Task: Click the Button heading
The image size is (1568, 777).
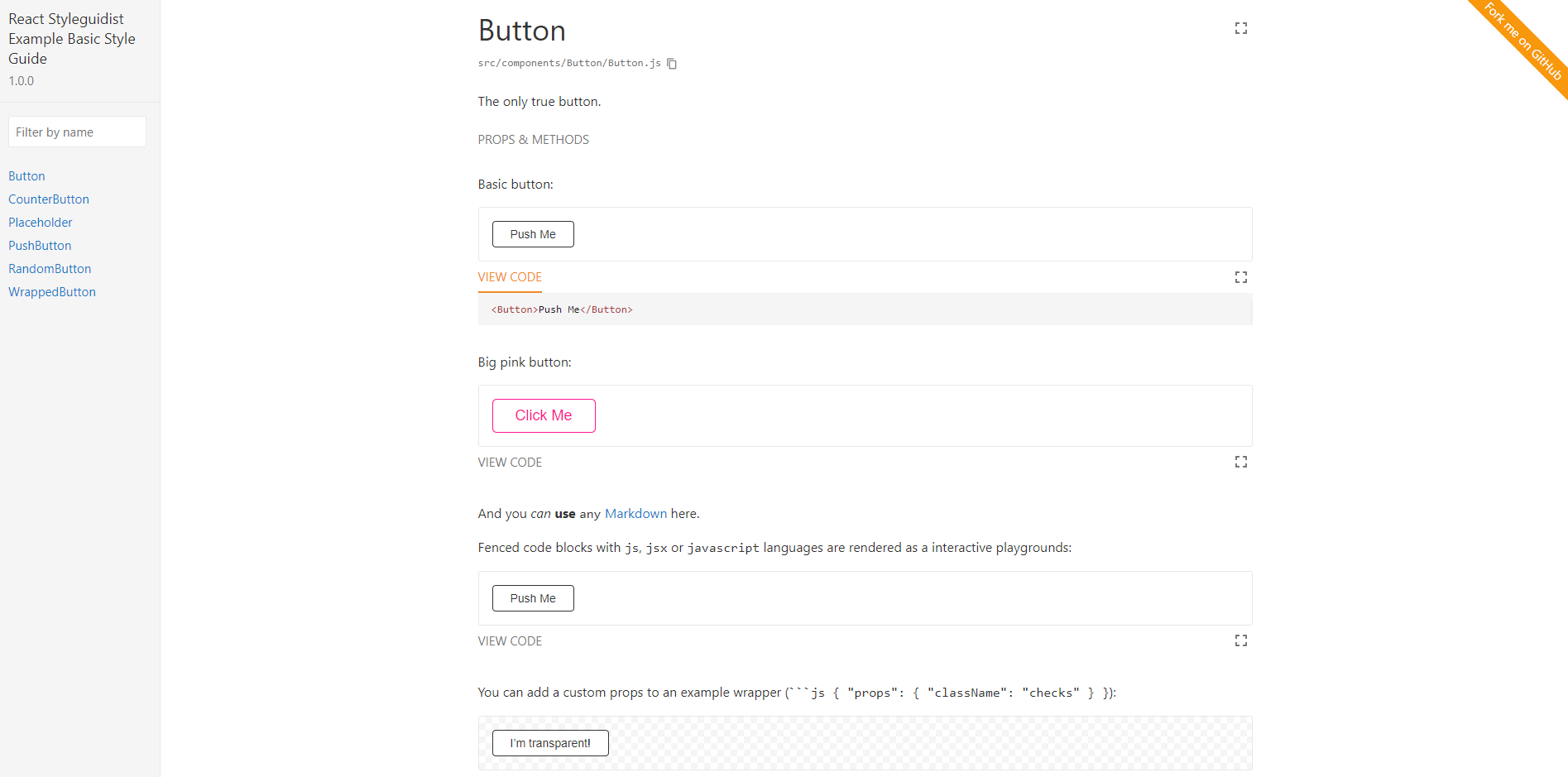Action: click(522, 31)
